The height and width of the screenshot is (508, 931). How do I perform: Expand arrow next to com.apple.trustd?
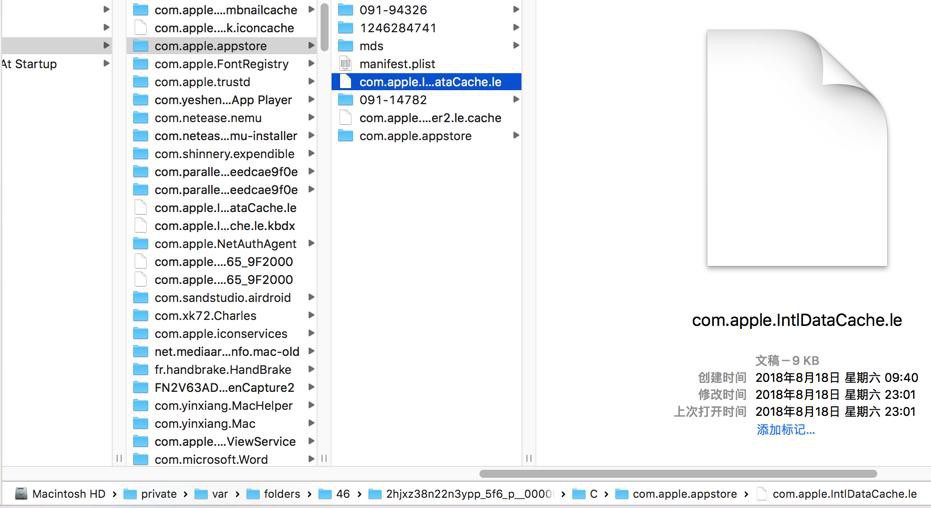point(311,82)
